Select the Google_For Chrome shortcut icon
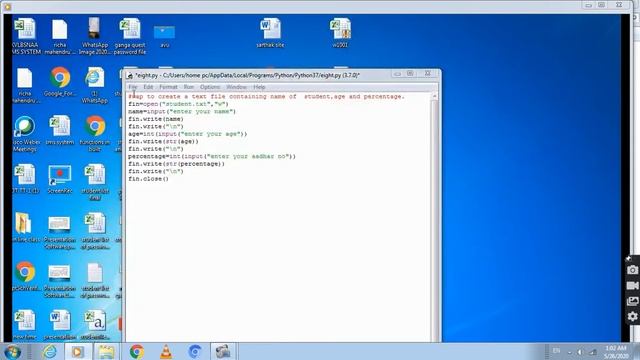 point(60,82)
